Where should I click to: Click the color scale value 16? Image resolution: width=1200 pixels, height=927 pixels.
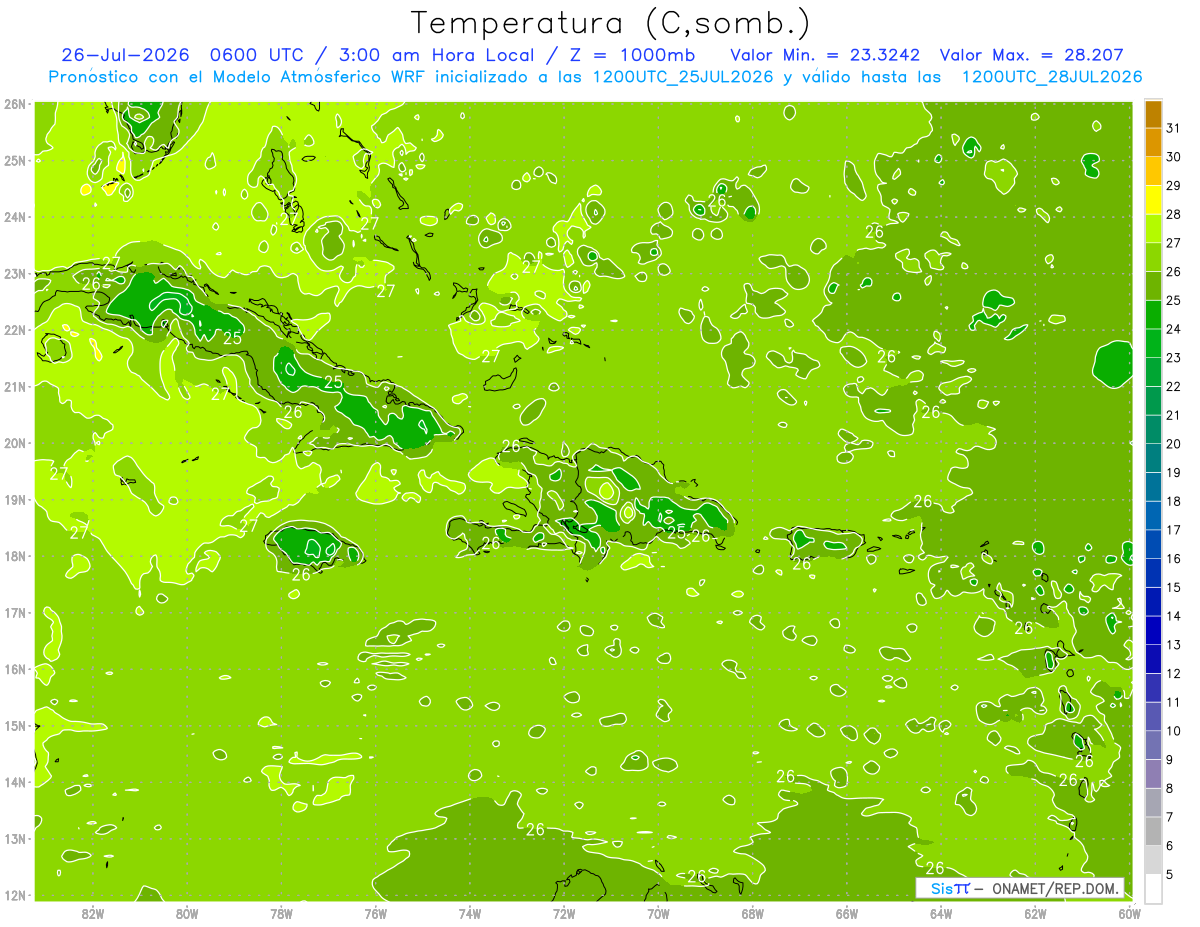[1174, 558]
